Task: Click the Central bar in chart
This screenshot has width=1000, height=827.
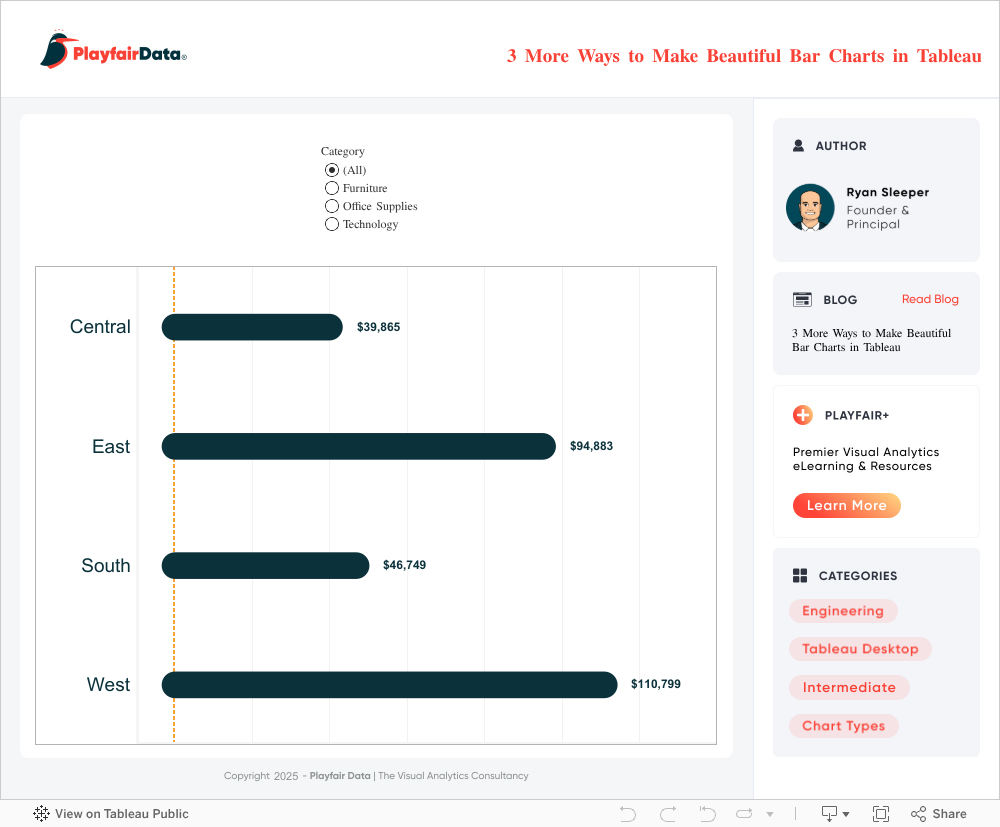Action: [252, 327]
